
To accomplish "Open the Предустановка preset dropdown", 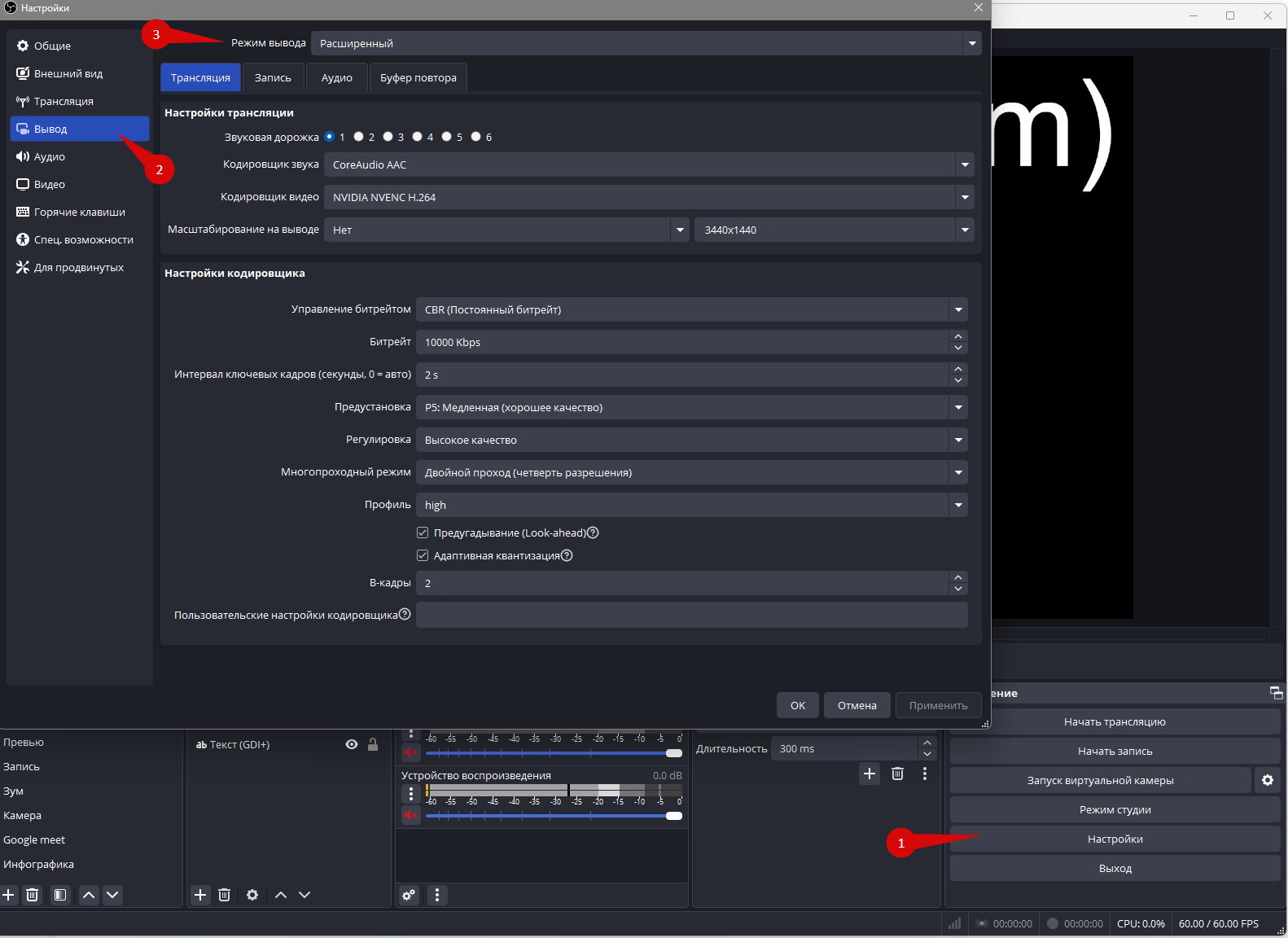I will tap(692, 407).
